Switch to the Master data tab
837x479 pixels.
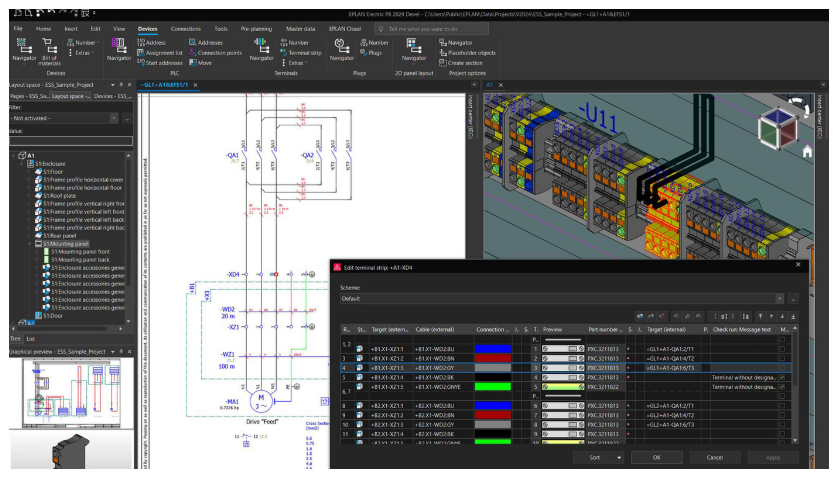(299, 29)
